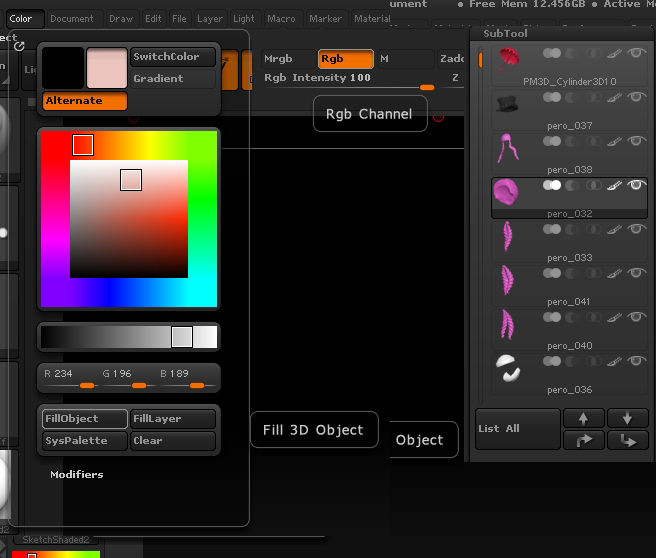Click polypaint brush icon on pero_036 row
The width and height of the screenshot is (656, 558).
614,361
